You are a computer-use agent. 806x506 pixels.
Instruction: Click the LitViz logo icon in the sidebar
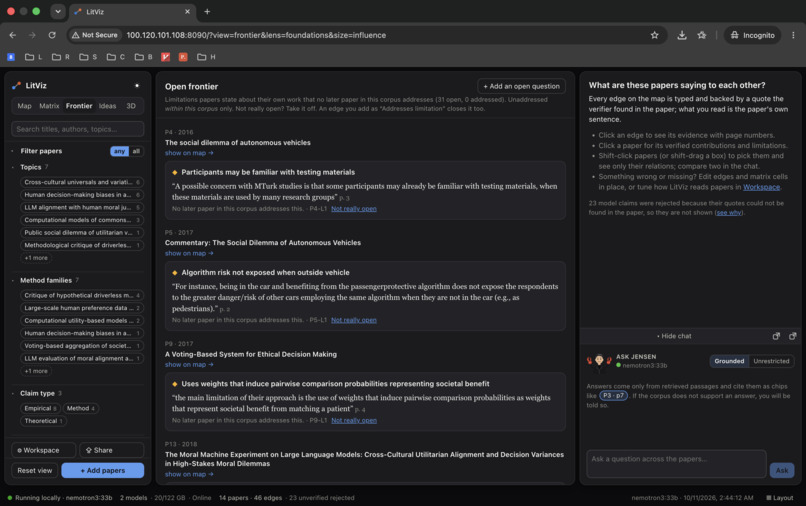[x=16, y=85]
